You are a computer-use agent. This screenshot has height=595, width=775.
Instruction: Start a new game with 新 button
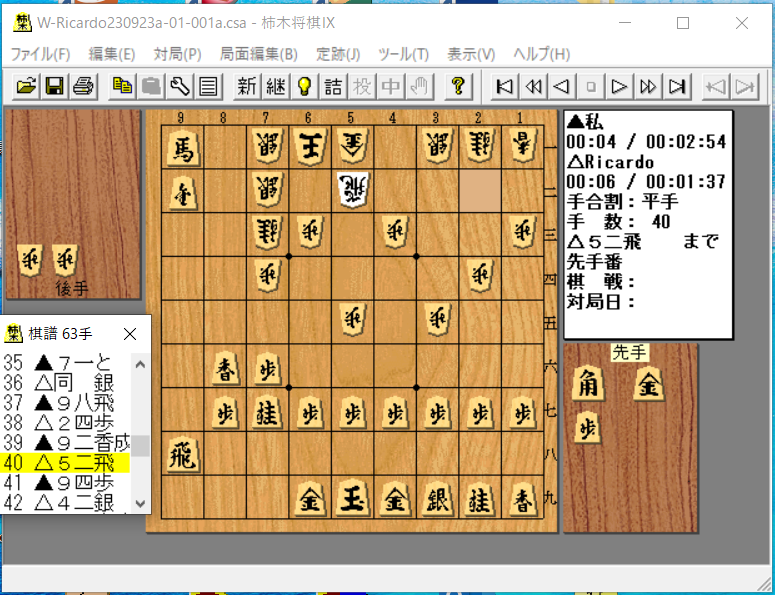click(x=247, y=87)
